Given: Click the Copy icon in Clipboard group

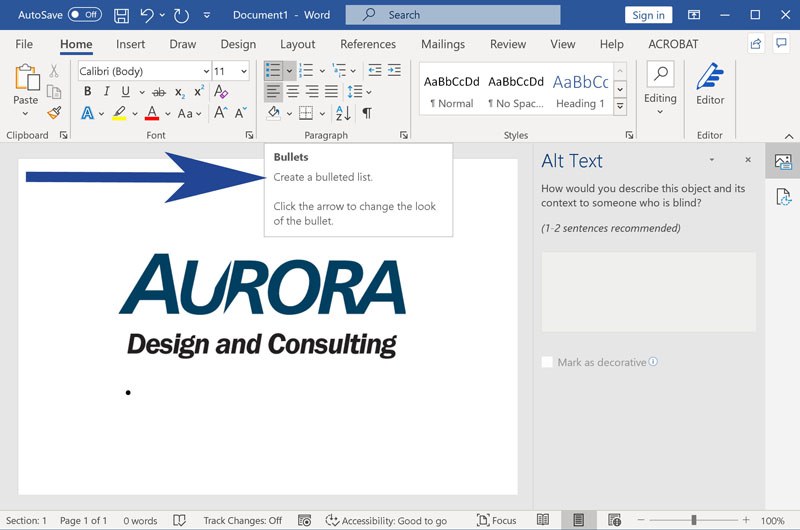Looking at the screenshot, I should click(x=54, y=92).
